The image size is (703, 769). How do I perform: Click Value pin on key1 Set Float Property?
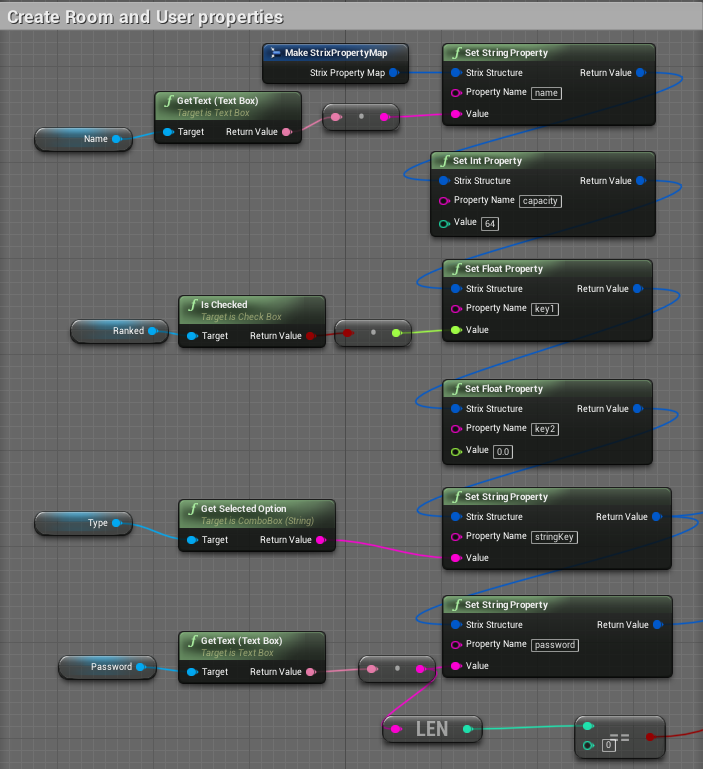[x=456, y=330]
